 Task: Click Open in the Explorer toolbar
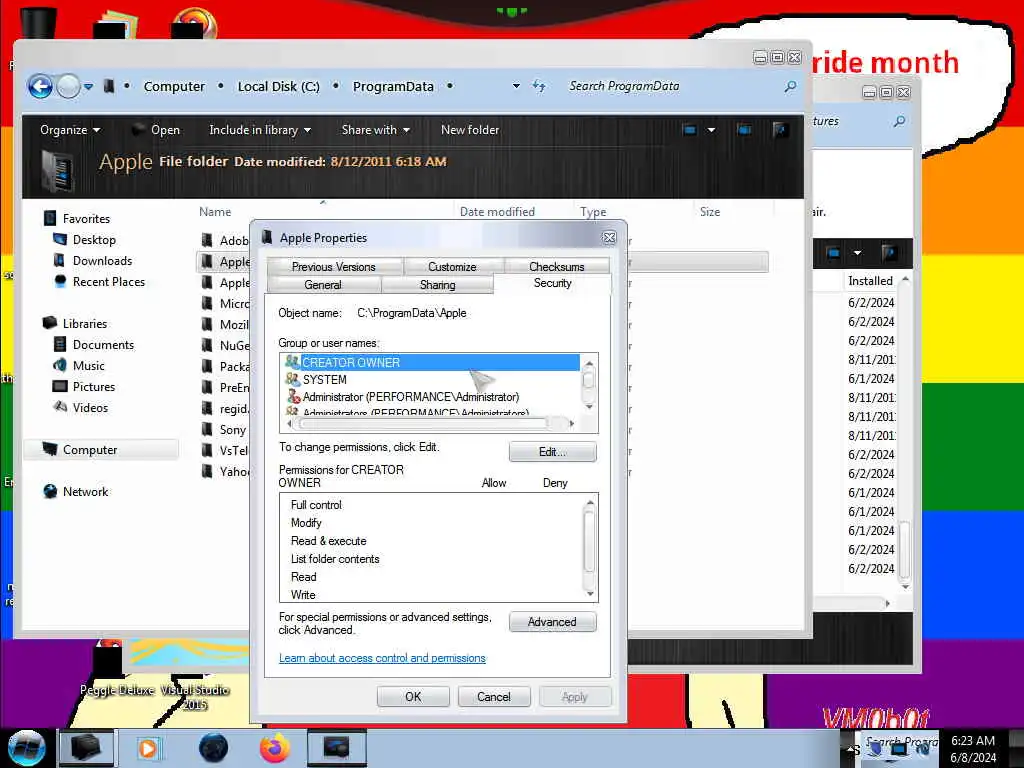click(x=156, y=130)
